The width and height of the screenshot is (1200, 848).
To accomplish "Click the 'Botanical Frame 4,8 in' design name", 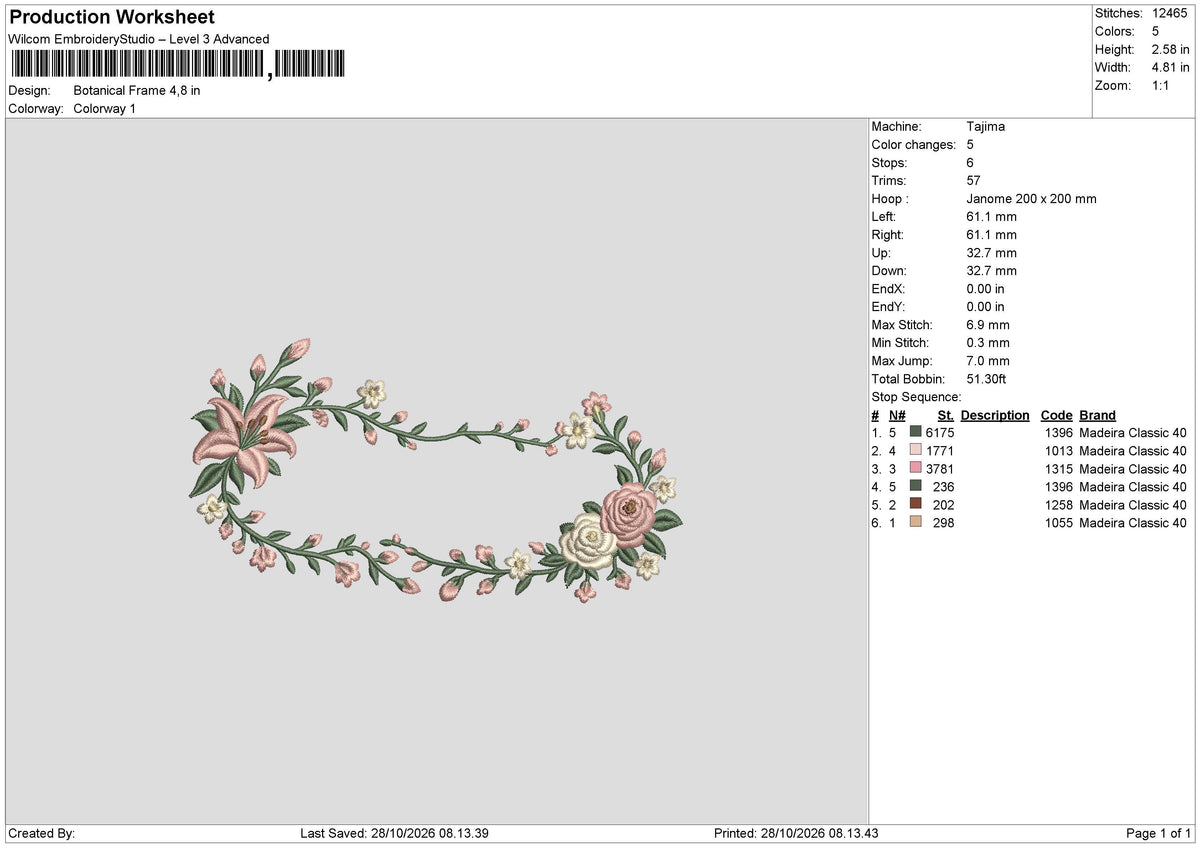I will [x=137, y=91].
